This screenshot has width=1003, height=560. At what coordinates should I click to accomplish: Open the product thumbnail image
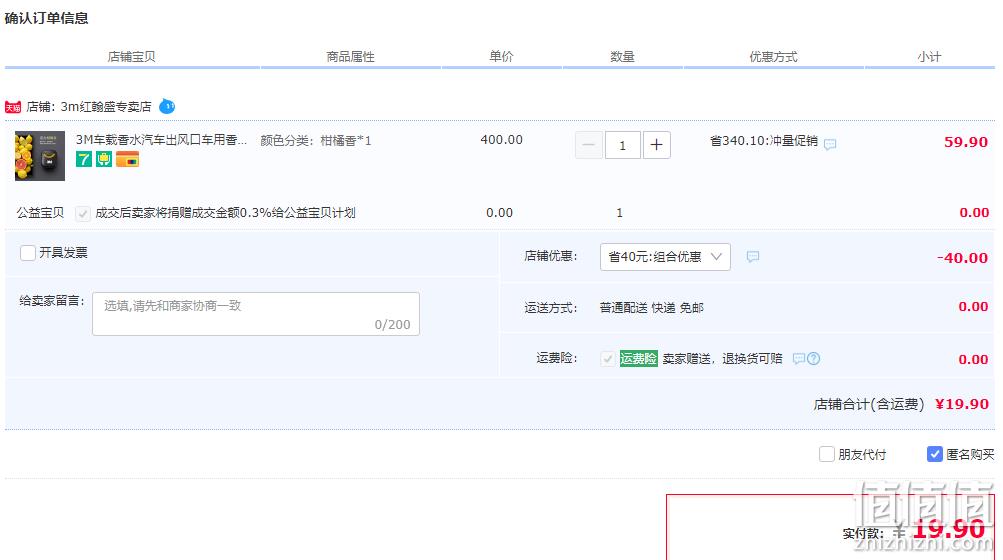coord(40,156)
